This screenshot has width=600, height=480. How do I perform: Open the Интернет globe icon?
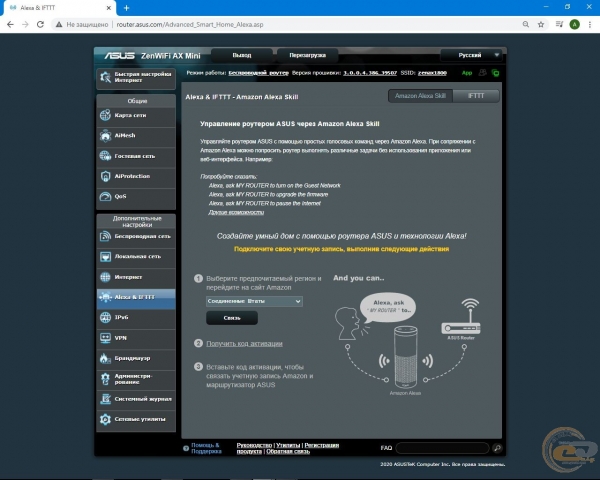coord(105,277)
